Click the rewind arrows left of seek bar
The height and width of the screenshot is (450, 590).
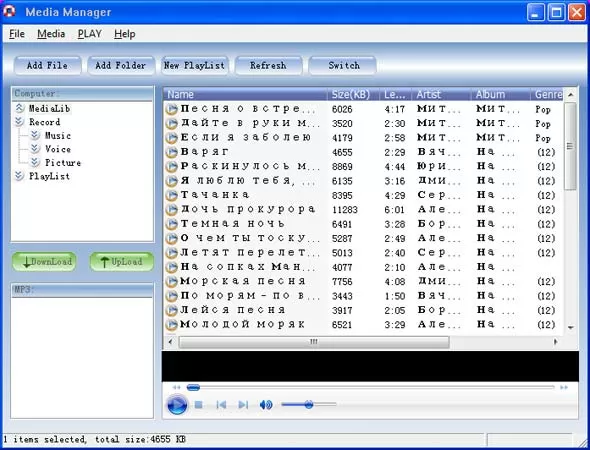click(176, 387)
